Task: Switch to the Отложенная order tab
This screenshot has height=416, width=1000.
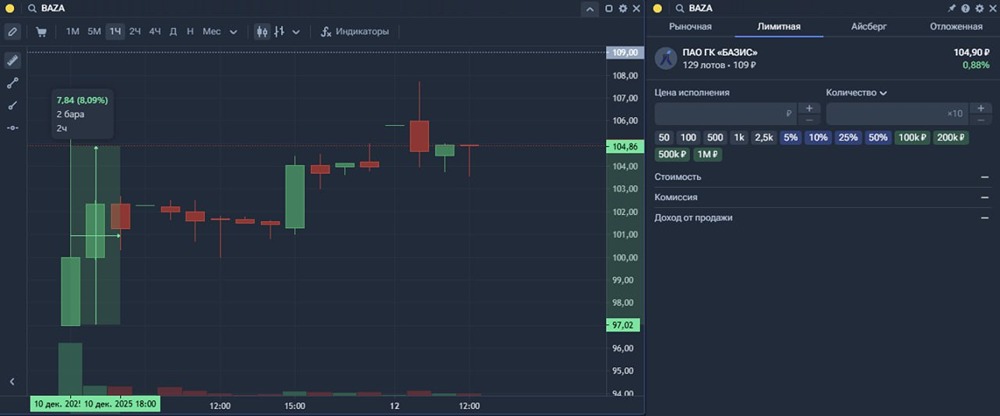Action: tap(956, 27)
